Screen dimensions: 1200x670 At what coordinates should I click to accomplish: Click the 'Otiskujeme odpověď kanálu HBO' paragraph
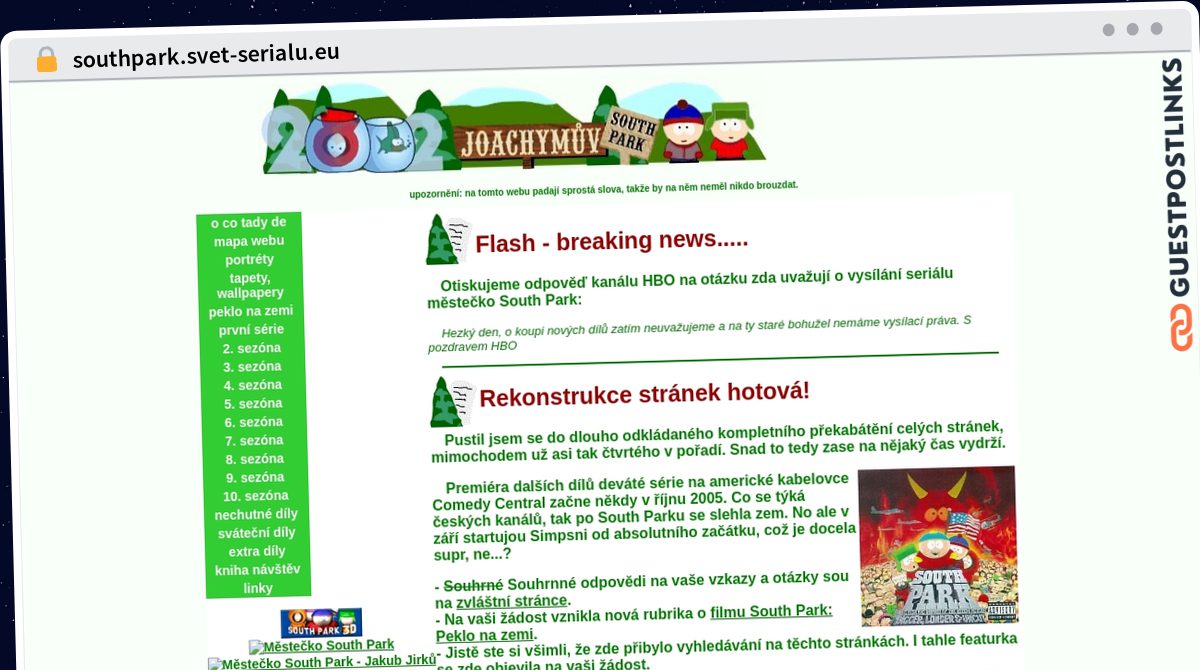click(x=690, y=286)
